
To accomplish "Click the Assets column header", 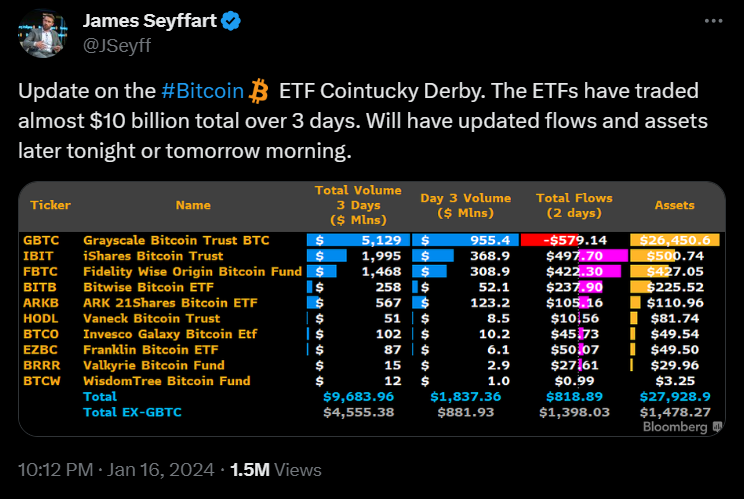I will tap(674, 205).
